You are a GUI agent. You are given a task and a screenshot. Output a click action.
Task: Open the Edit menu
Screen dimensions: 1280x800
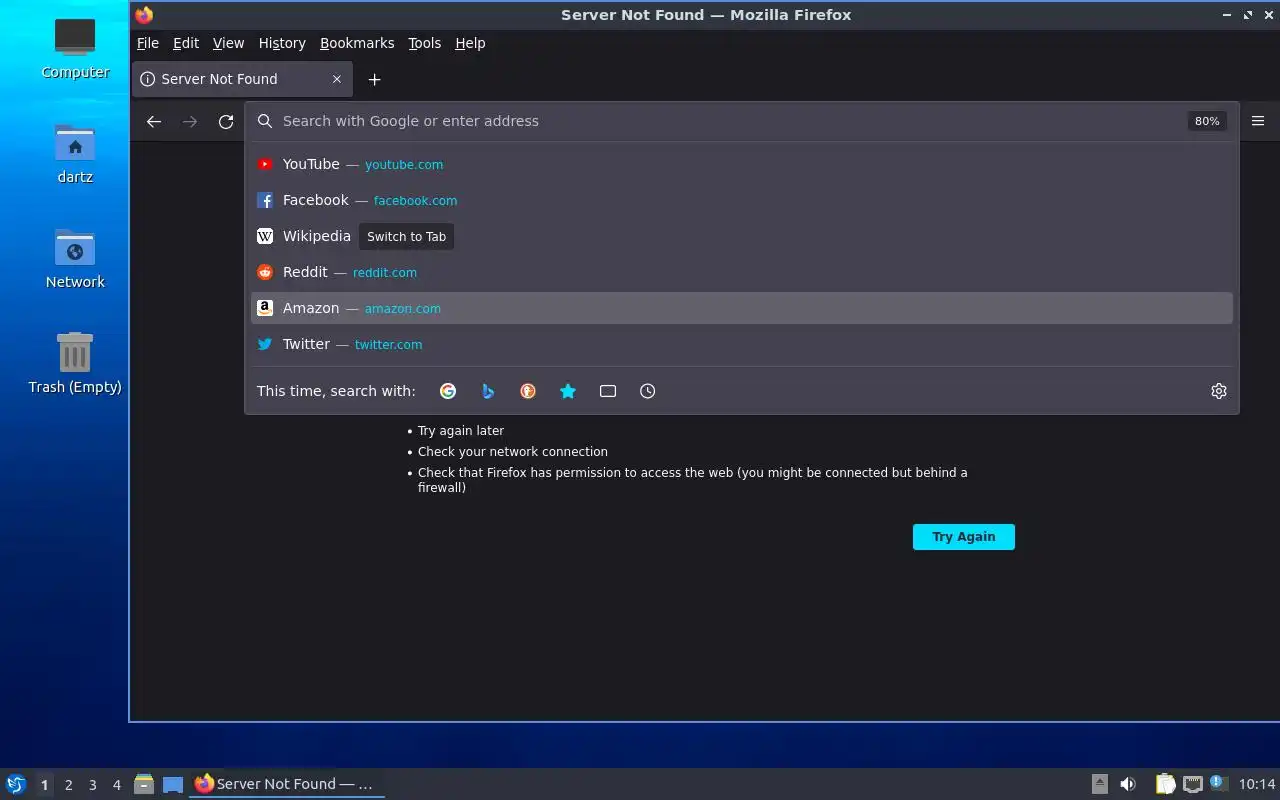pos(186,43)
